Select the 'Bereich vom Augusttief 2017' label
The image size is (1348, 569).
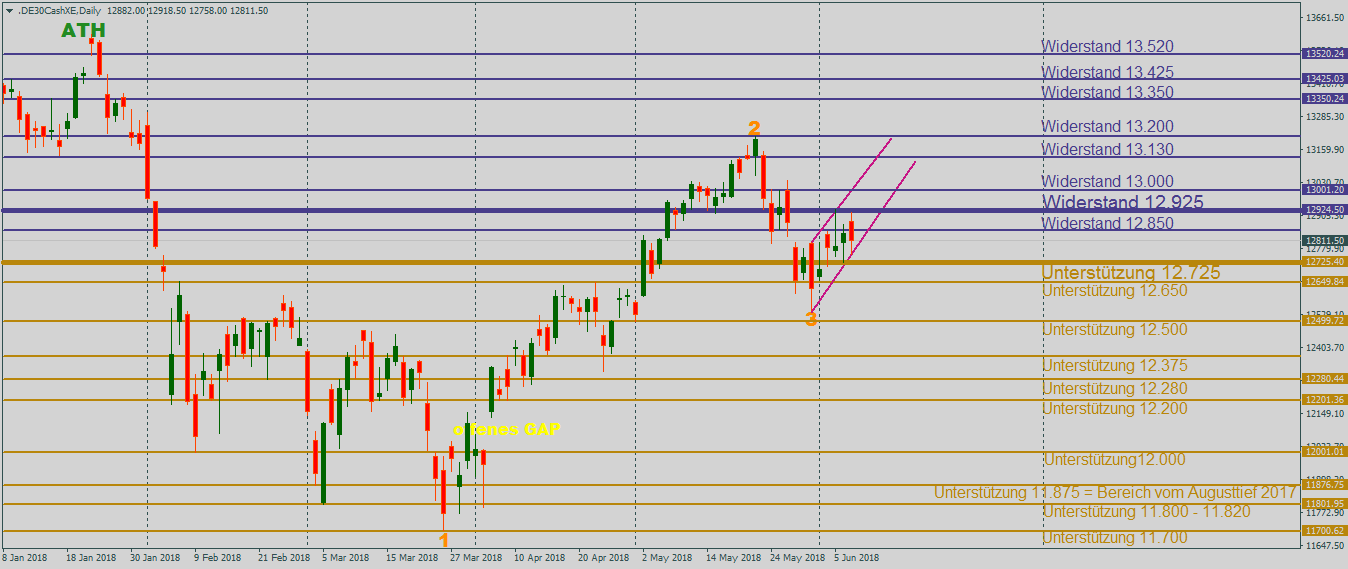click(1196, 492)
